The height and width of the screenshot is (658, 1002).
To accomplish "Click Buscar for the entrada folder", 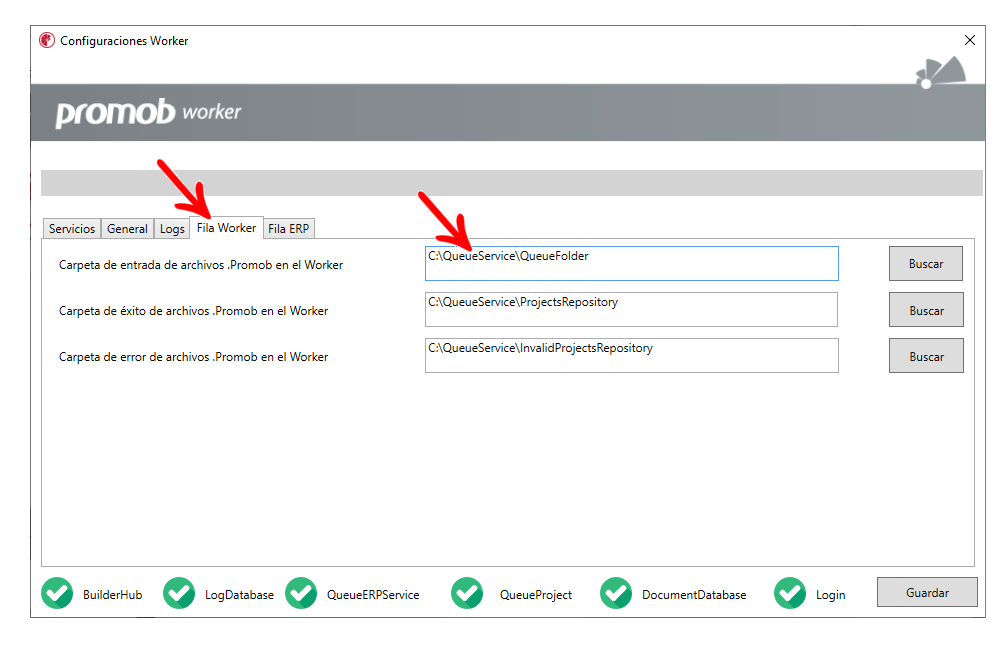I will click(926, 264).
